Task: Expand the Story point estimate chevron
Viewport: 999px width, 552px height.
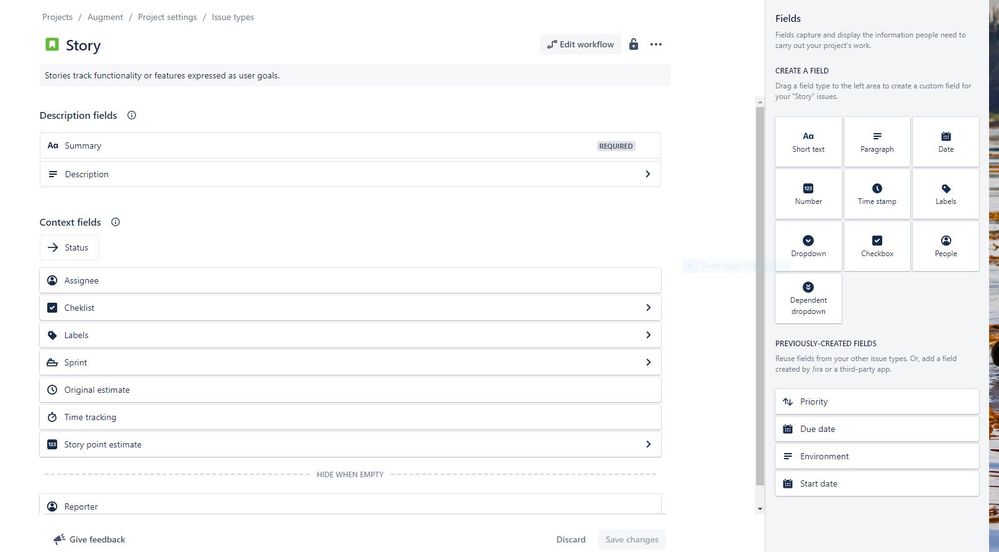Action: [x=648, y=444]
